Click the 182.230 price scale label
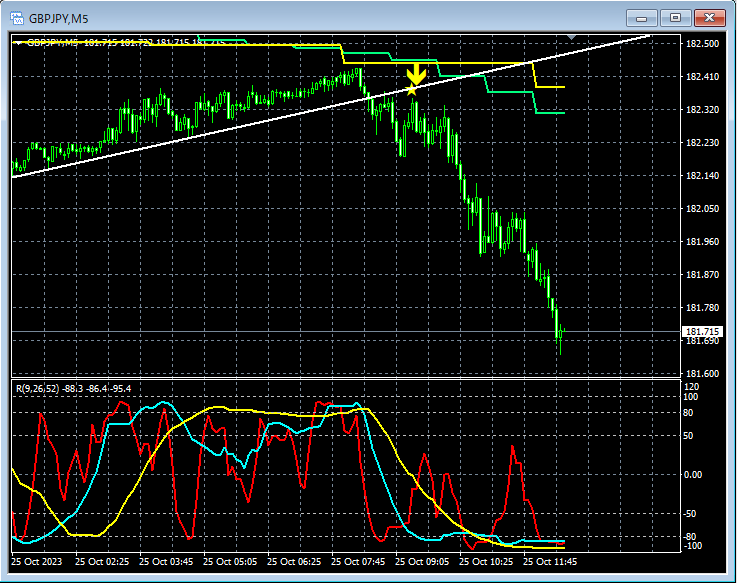The image size is (738, 583). coord(703,143)
